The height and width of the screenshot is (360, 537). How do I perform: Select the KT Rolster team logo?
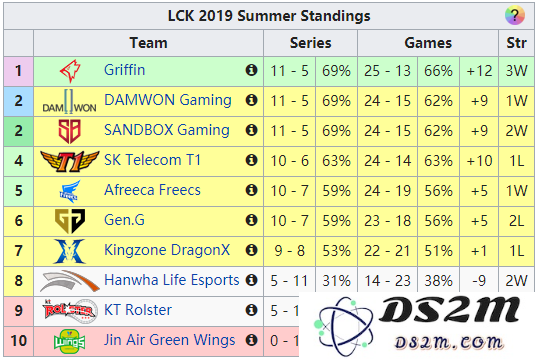70,311
